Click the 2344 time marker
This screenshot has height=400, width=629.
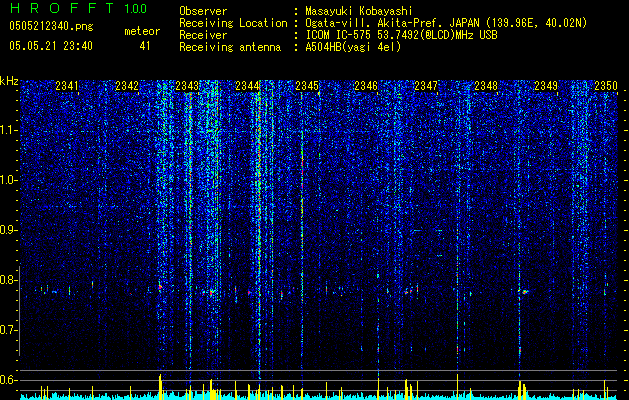(247, 85)
